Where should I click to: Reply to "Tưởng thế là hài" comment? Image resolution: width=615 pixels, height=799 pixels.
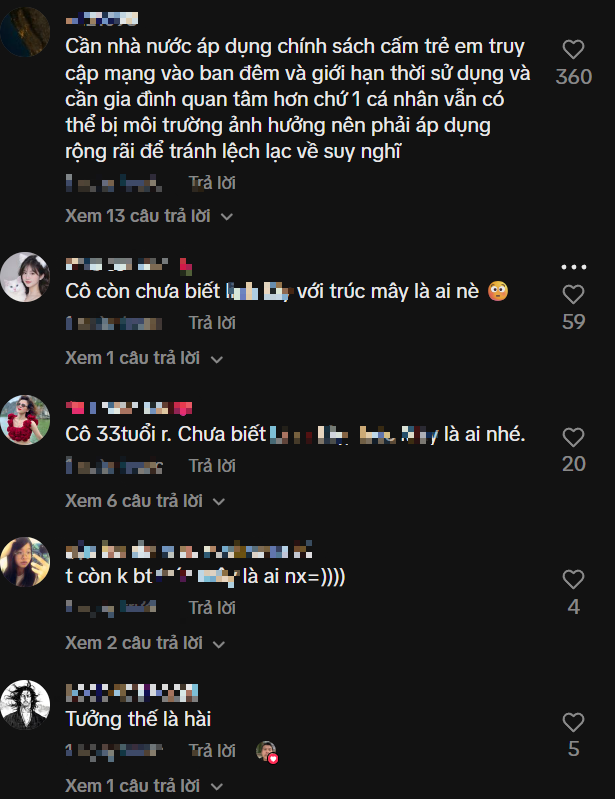click(x=212, y=750)
